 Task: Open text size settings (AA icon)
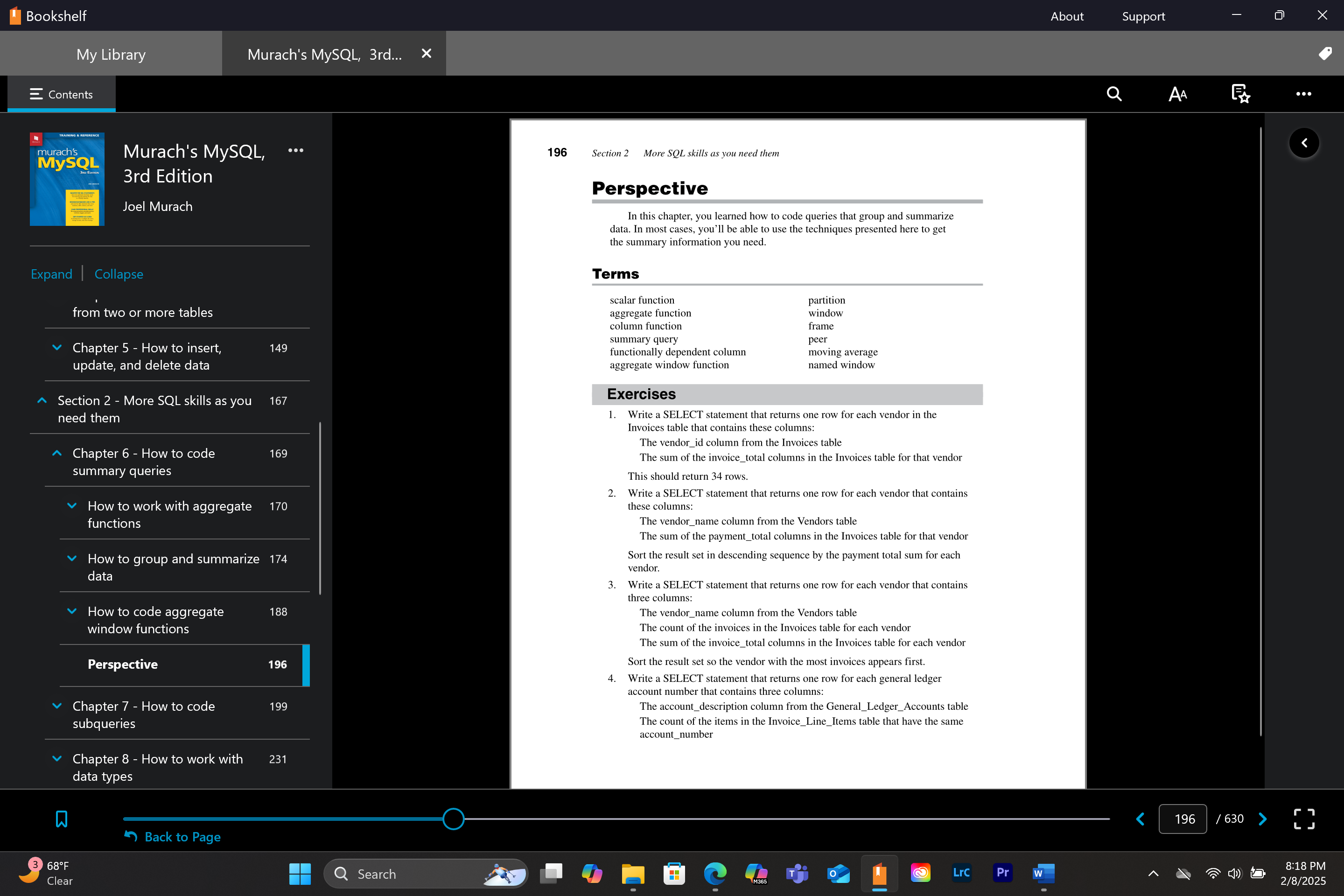[1177, 94]
